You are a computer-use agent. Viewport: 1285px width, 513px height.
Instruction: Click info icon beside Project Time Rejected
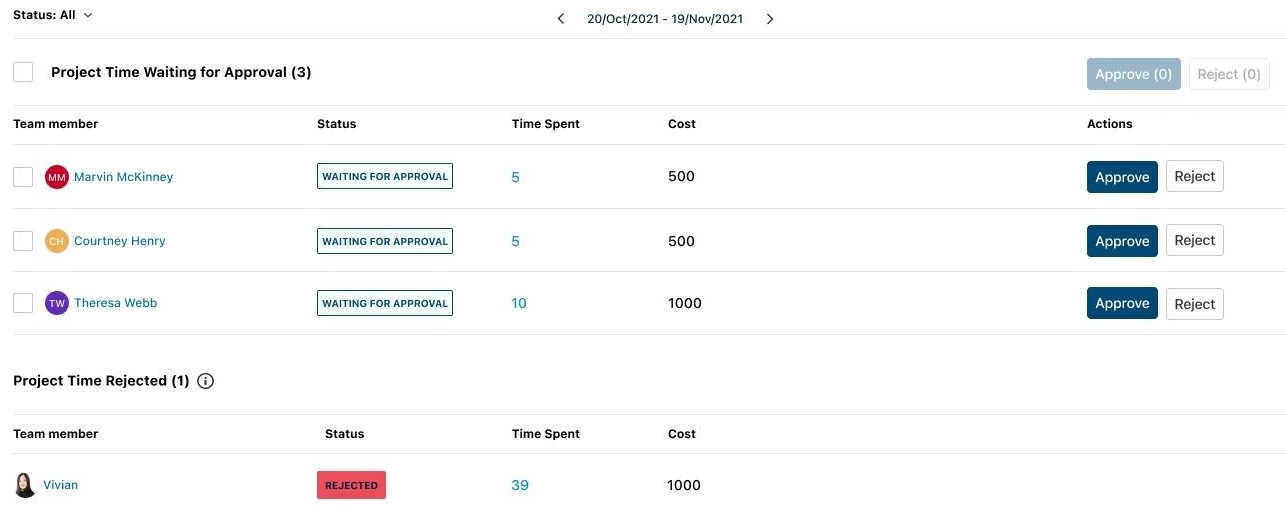[x=206, y=381]
